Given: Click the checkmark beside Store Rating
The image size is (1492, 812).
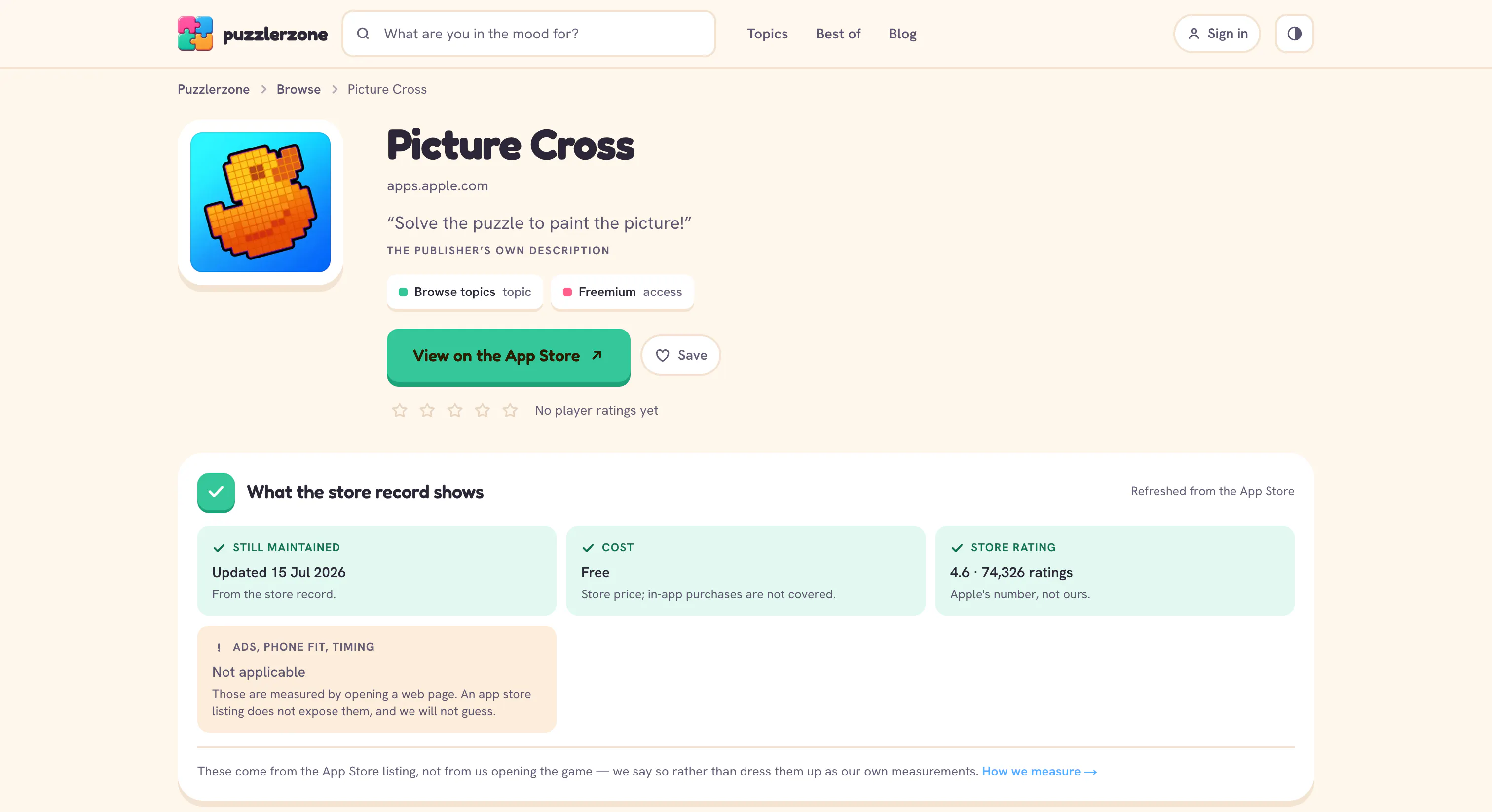Looking at the screenshot, I should click(x=957, y=548).
